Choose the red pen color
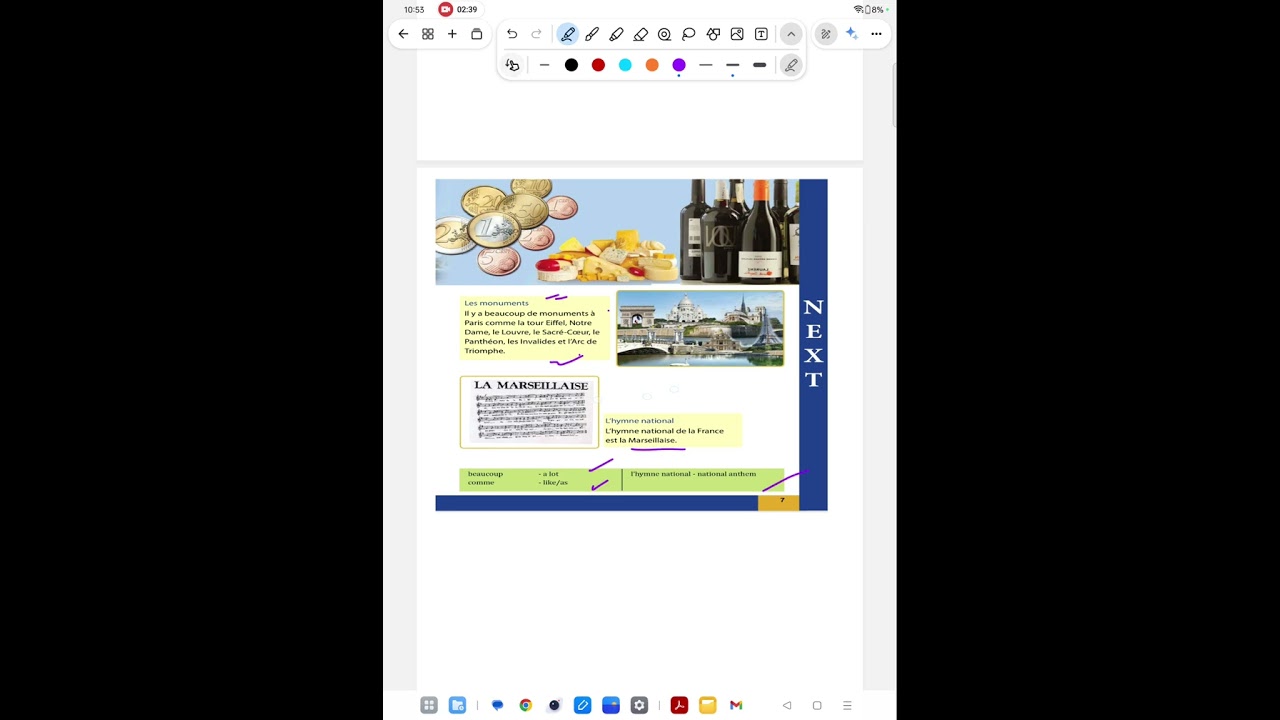The height and width of the screenshot is (720, 1280). coord(598,65)
